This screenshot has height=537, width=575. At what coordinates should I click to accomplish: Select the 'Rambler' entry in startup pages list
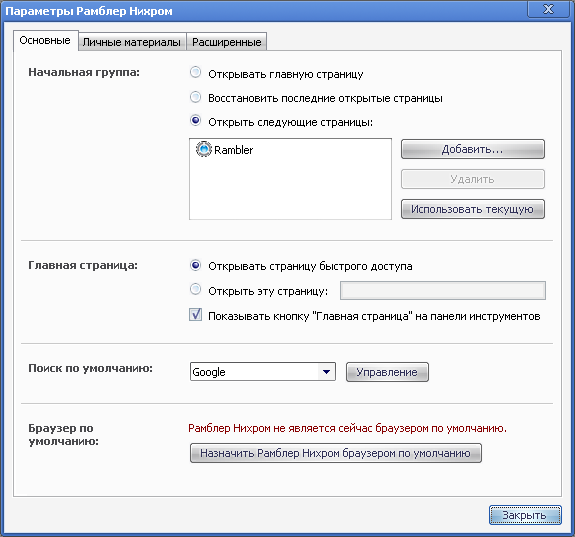pos(234,150)
